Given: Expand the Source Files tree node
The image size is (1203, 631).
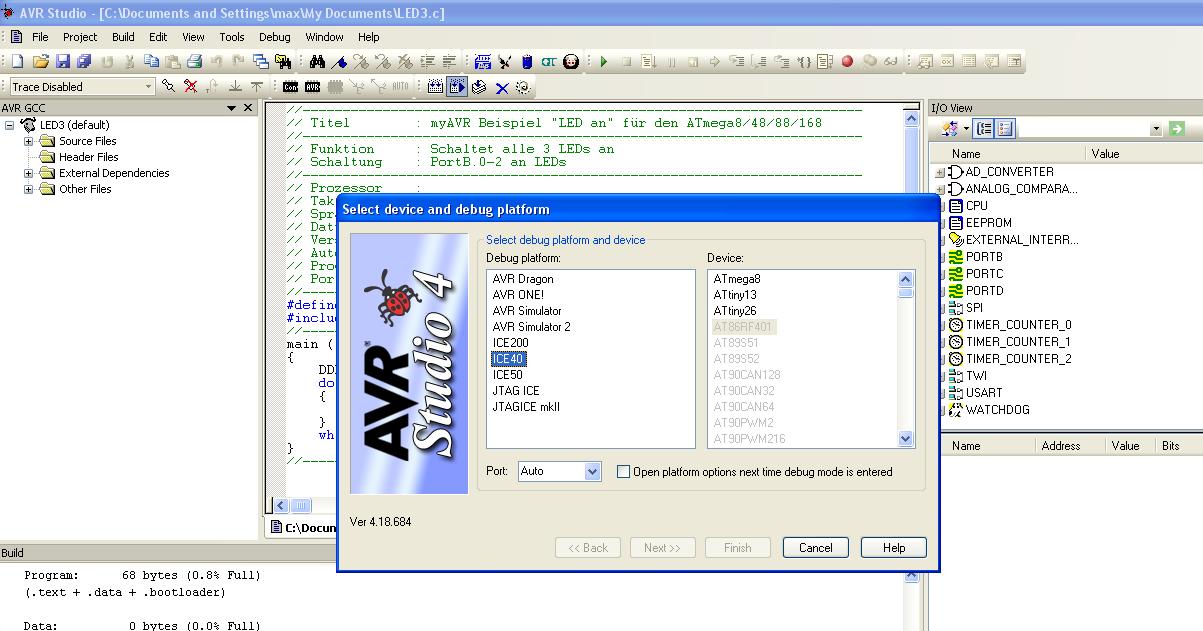Looking at the screenshot, I should 29,141.
